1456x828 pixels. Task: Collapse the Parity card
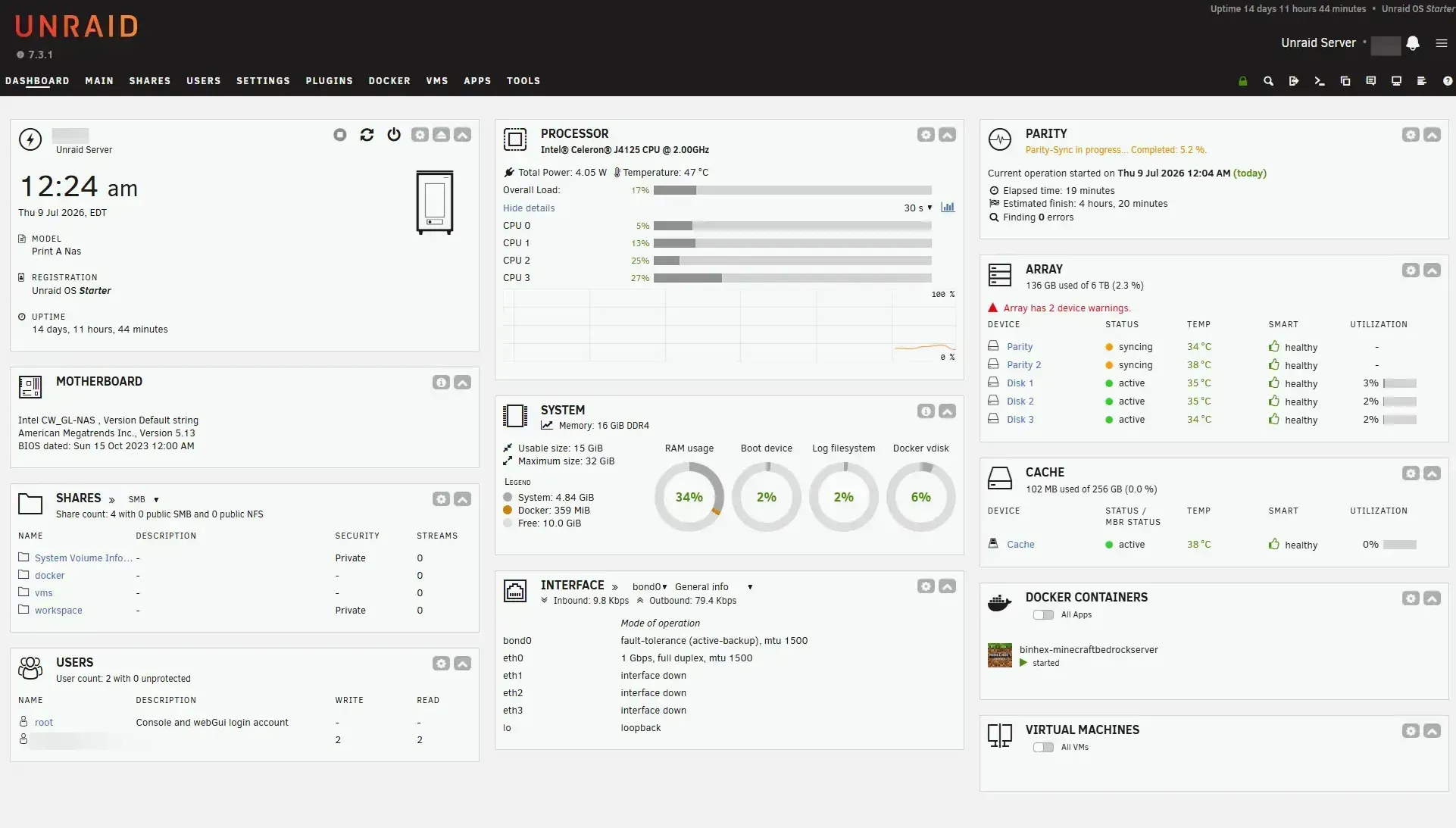(1432, 135)
